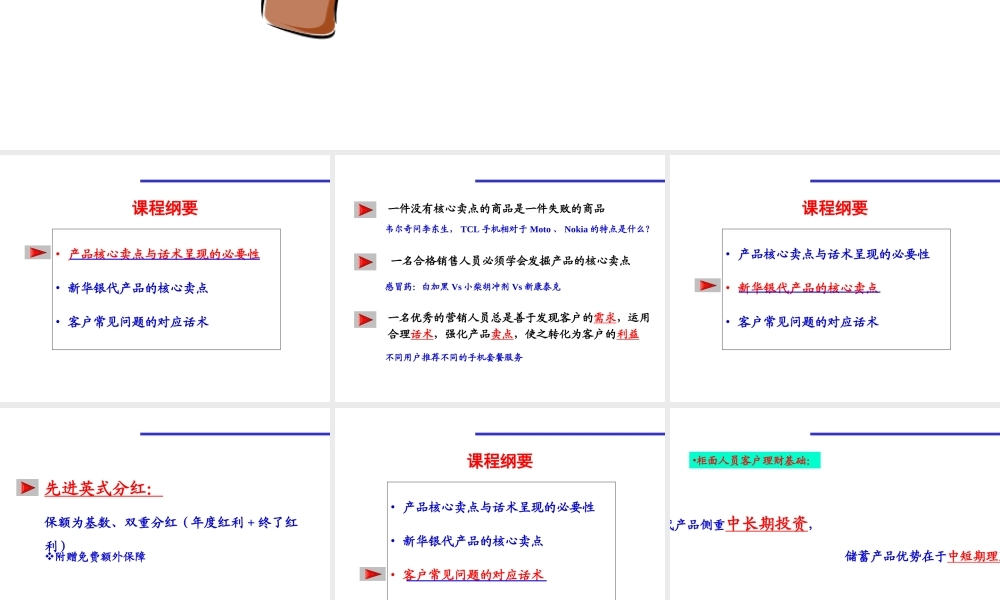Click the line 一件没有核心卖点的商品是一件失败的商品

tap(496, 209)
